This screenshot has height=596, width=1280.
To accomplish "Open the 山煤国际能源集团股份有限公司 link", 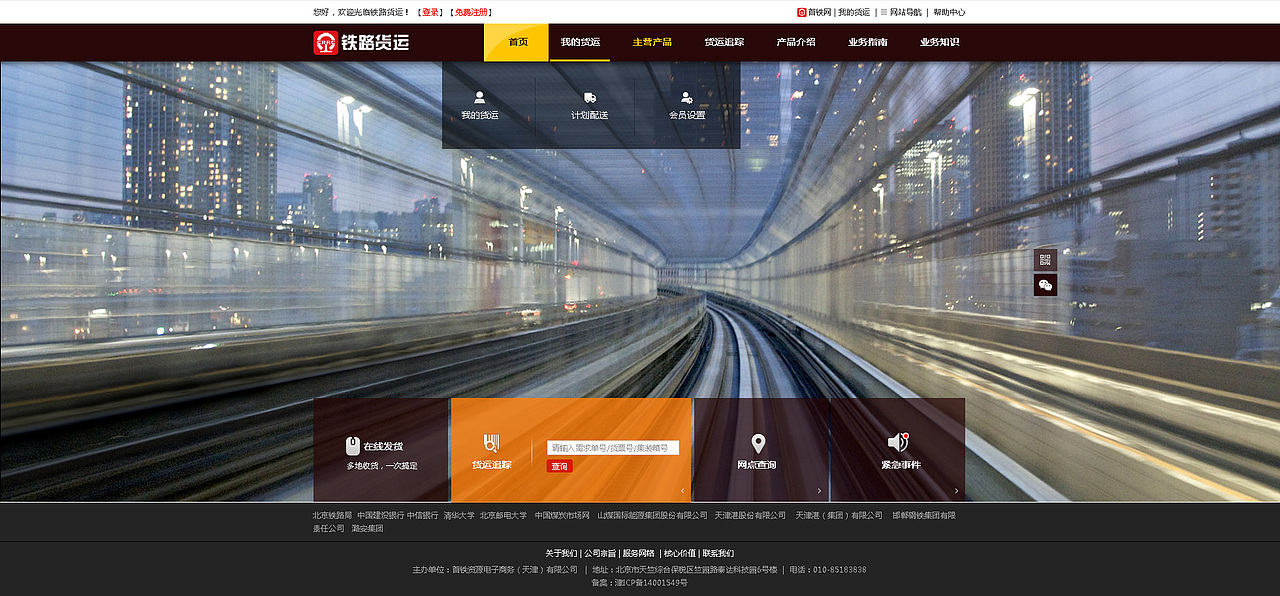I will (x=652, y=516).
